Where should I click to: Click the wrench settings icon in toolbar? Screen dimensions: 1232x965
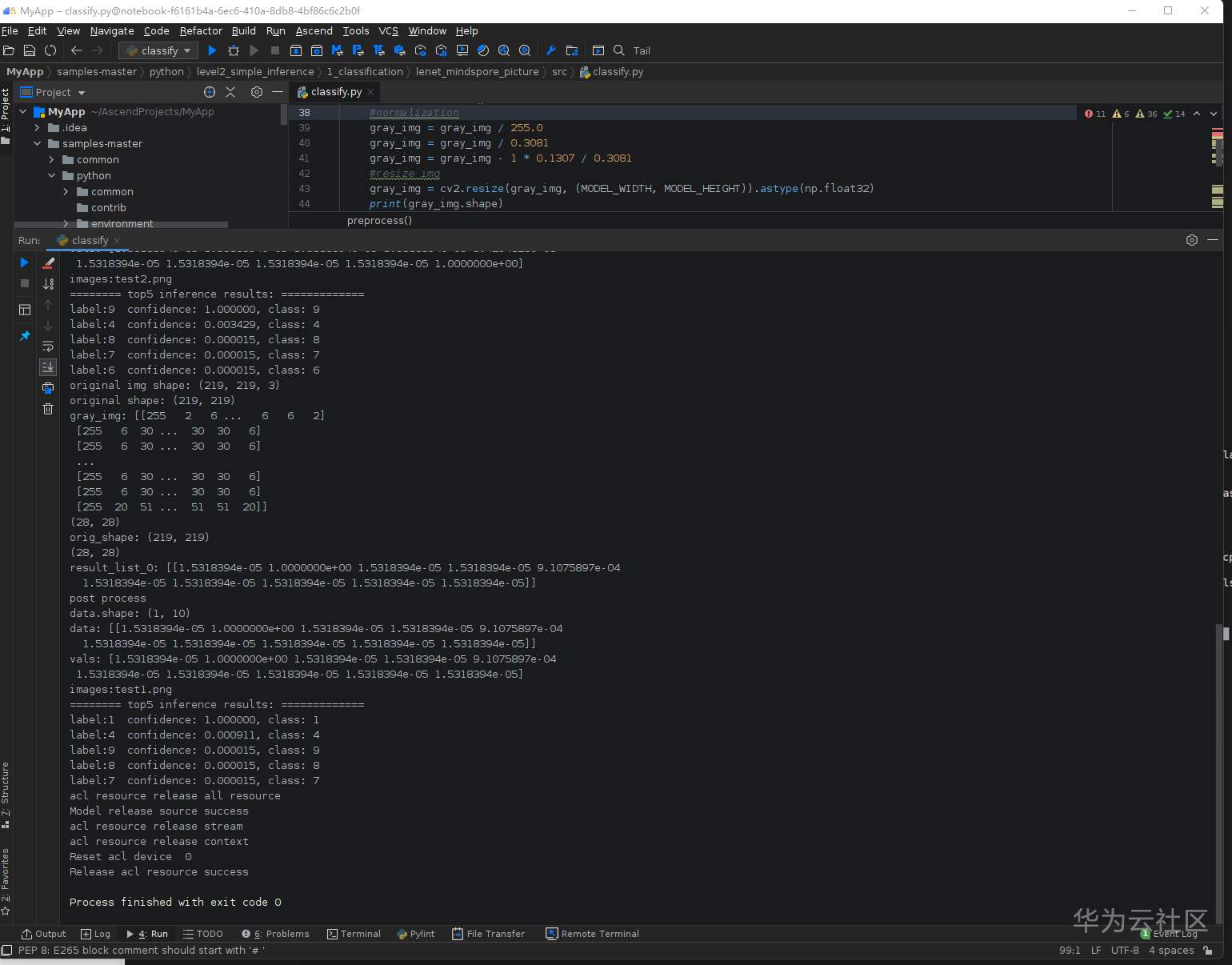click(550, 50)
